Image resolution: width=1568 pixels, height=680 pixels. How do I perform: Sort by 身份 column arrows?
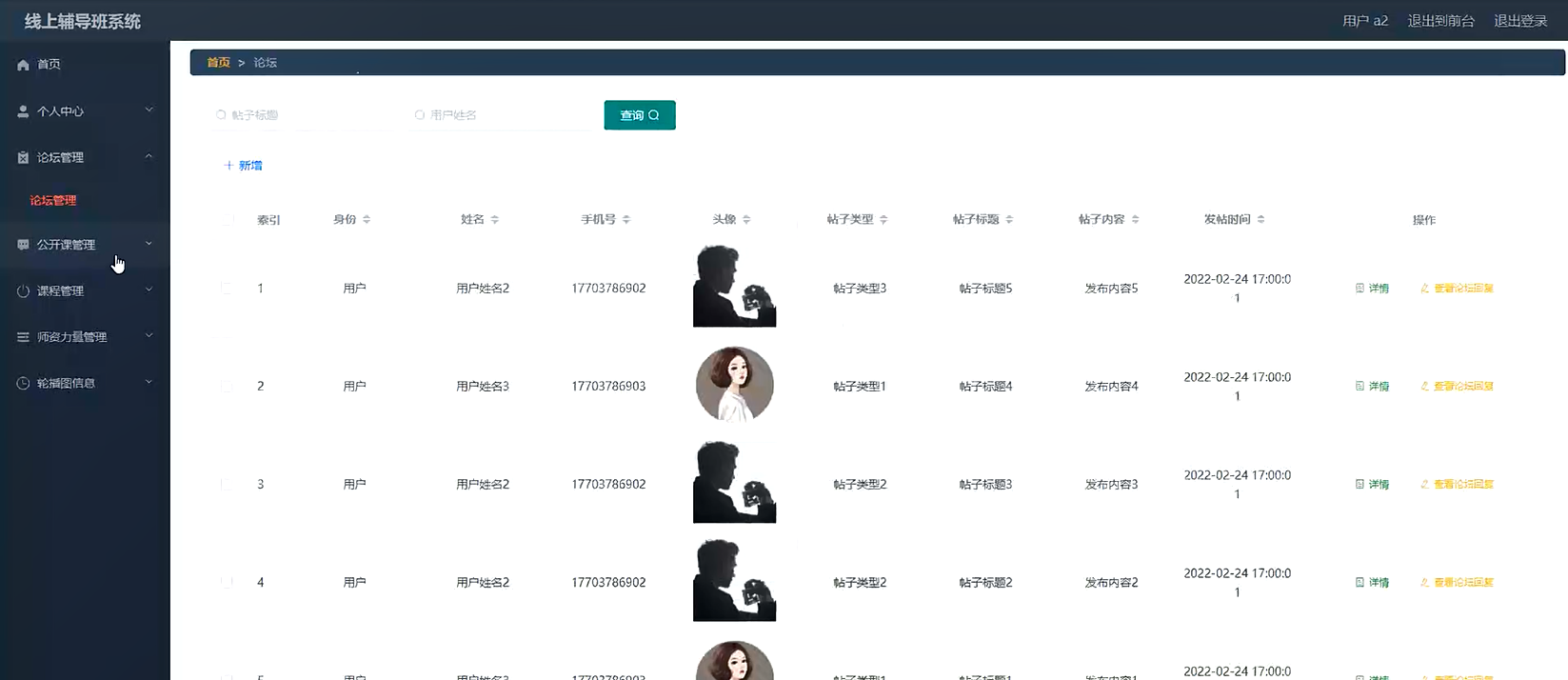point(367,220)
